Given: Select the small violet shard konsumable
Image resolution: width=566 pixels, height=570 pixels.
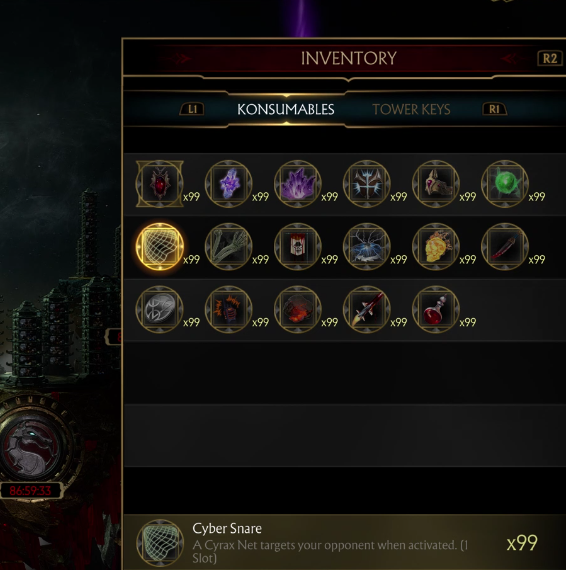Looking at the screenshot, I should tap(229, 184).
